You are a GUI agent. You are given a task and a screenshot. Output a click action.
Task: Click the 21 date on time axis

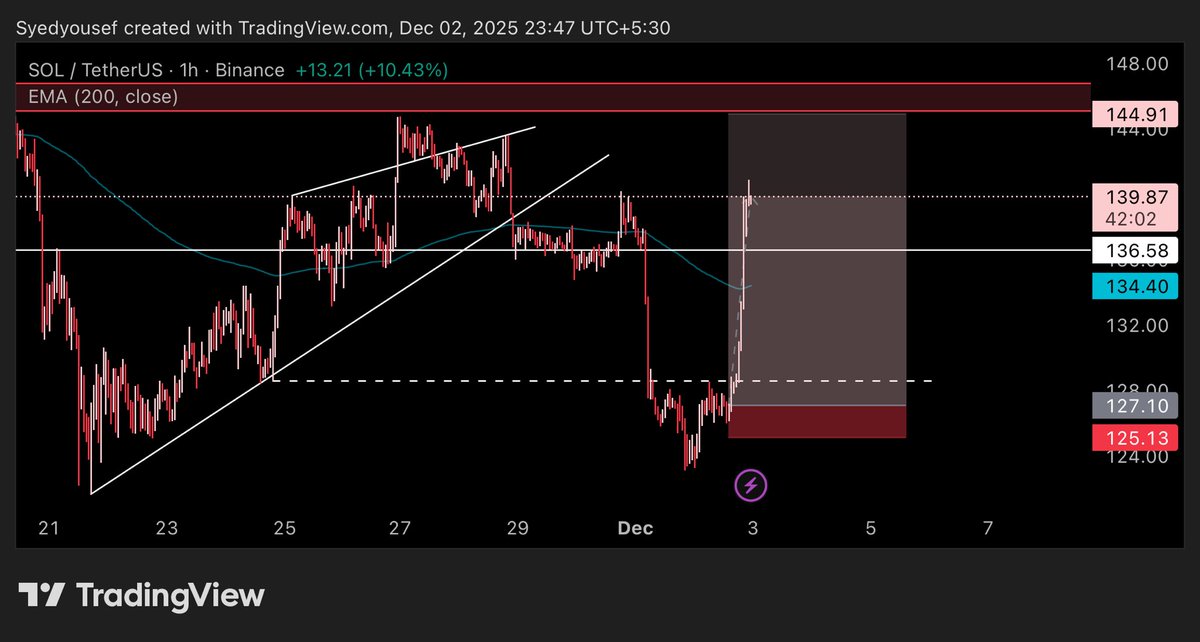(49, 527)
